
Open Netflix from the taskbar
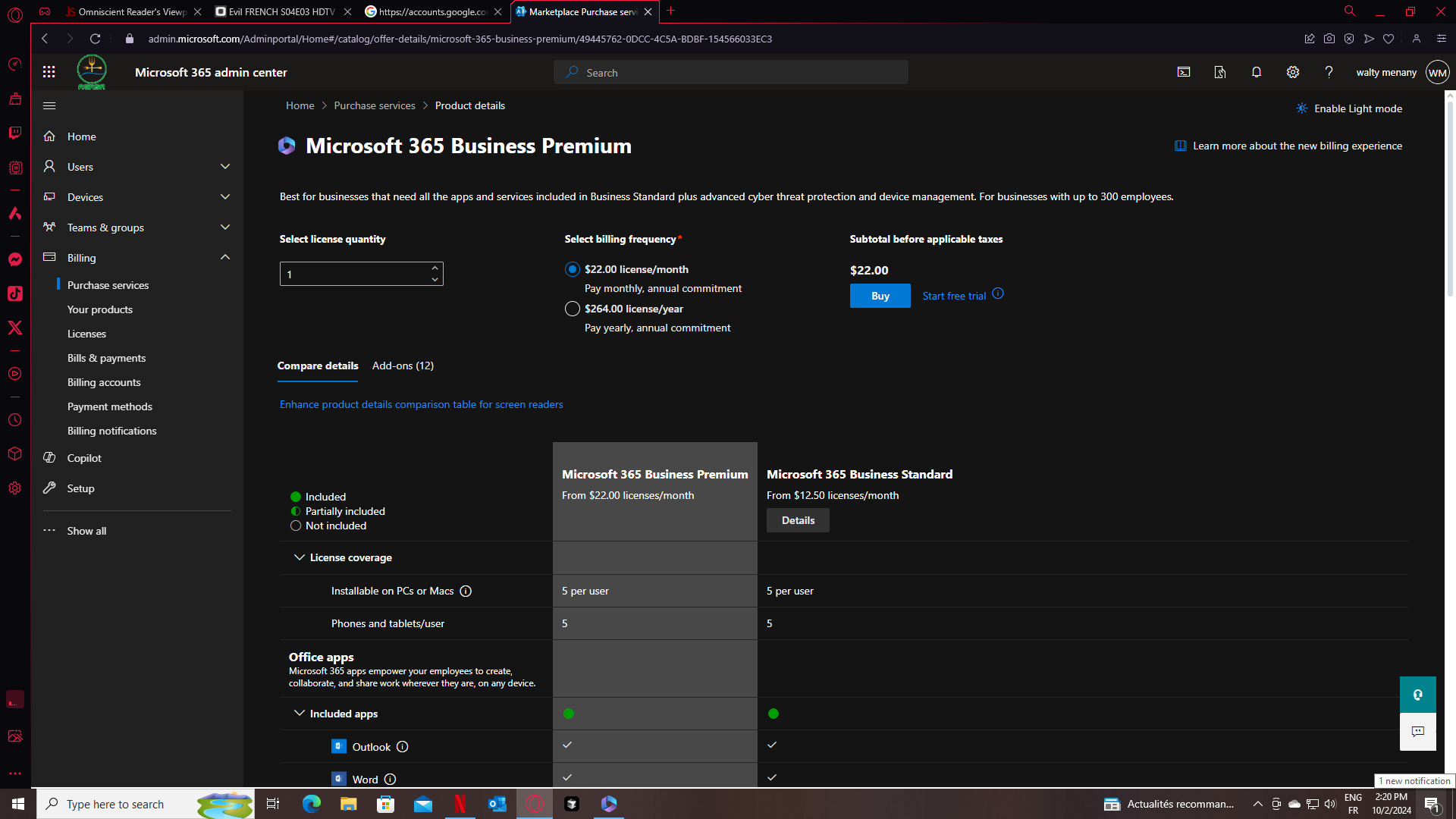pyautogui.click(x=460, y=804)
